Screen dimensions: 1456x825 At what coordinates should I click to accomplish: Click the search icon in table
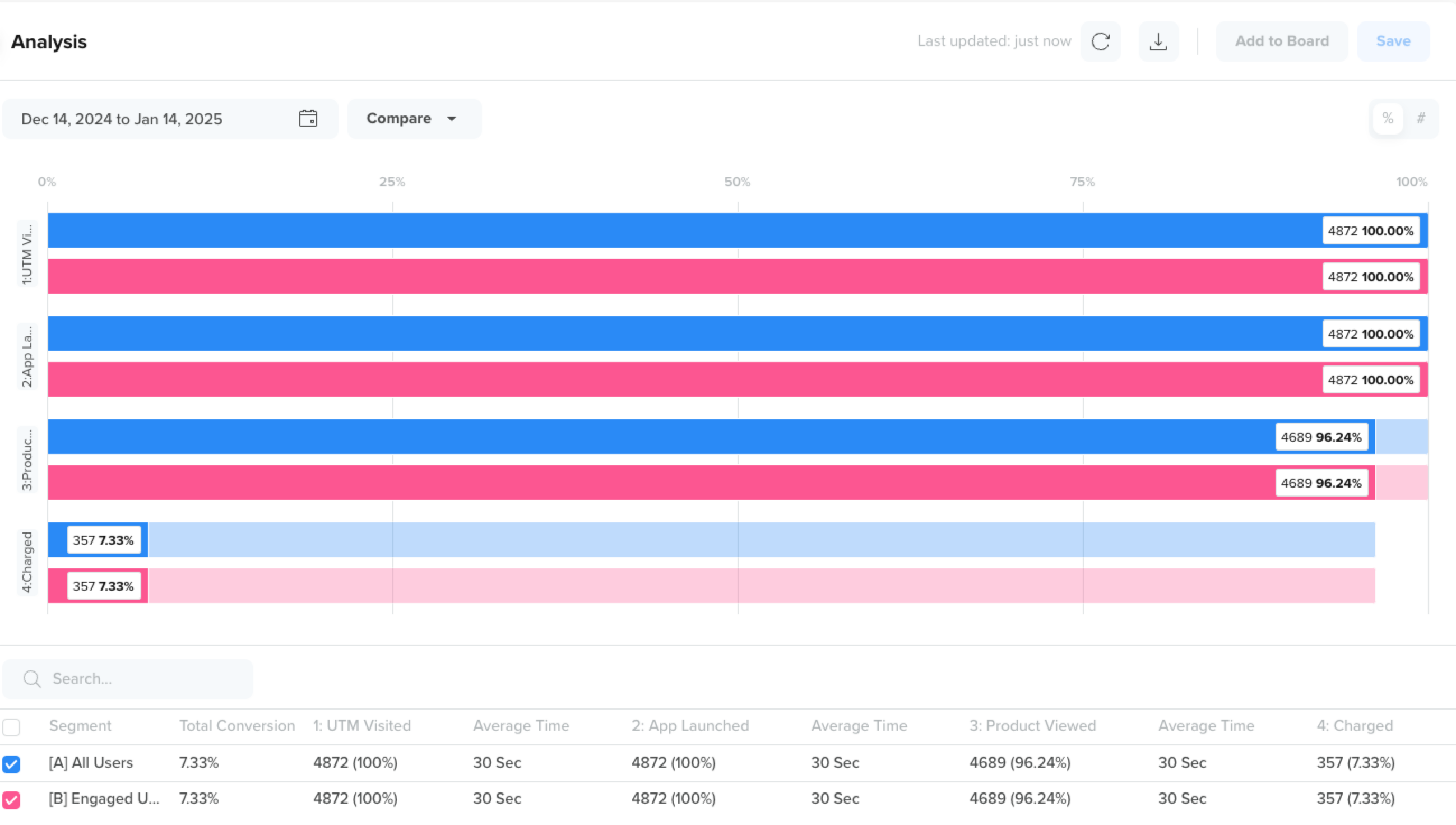(31, 679)
